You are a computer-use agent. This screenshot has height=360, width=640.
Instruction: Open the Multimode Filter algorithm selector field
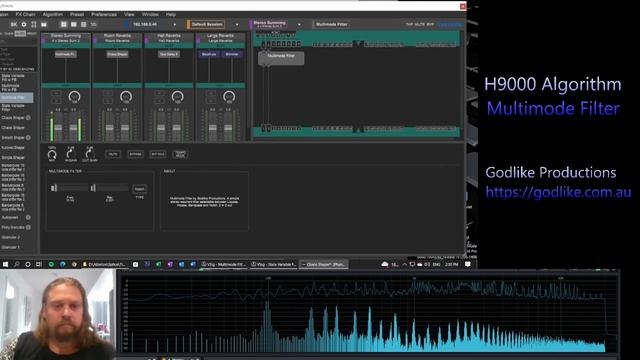point(331,24)
